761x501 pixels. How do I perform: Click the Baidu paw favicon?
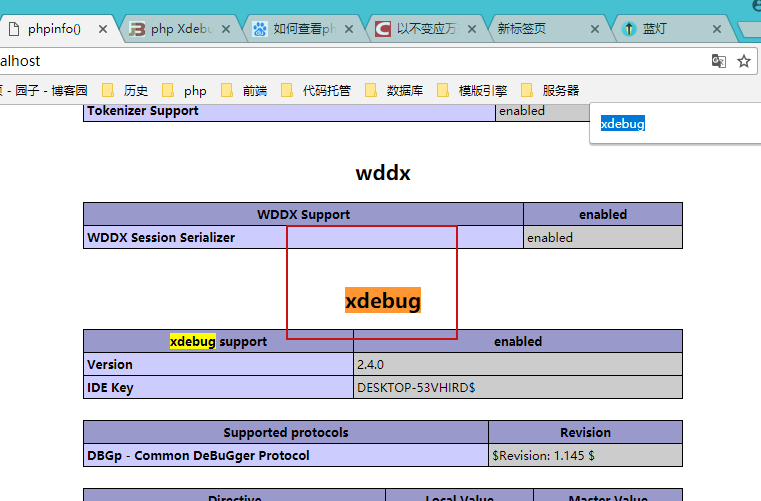pyautogui.click(x=260, y=29)
